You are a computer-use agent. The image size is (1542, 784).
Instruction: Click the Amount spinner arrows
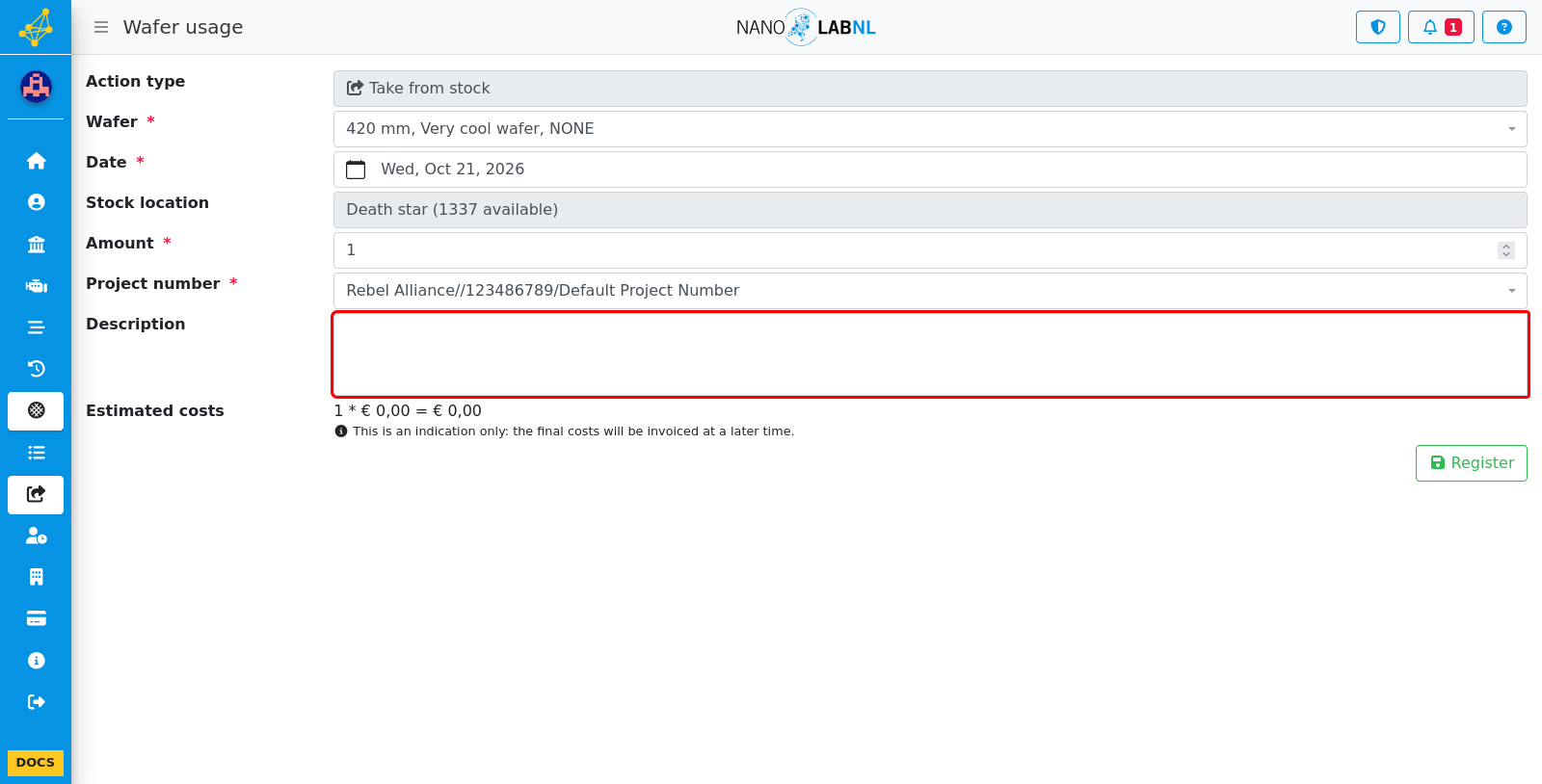coord(1506,250)
